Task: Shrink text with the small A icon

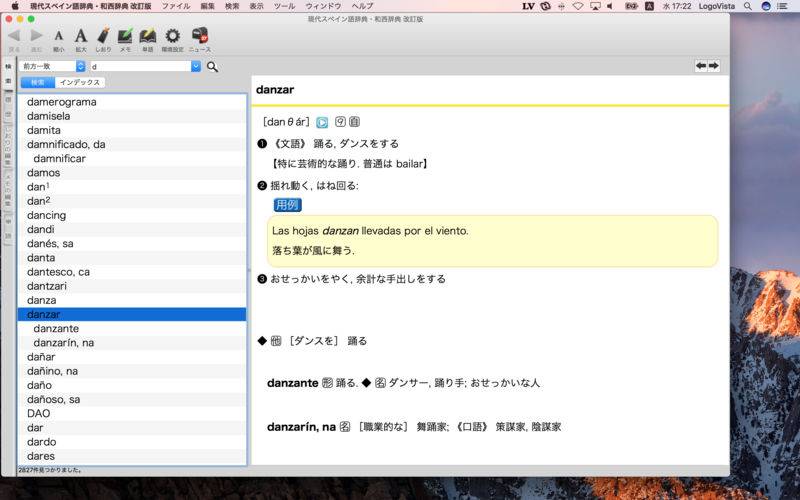Action: [59, 36]
